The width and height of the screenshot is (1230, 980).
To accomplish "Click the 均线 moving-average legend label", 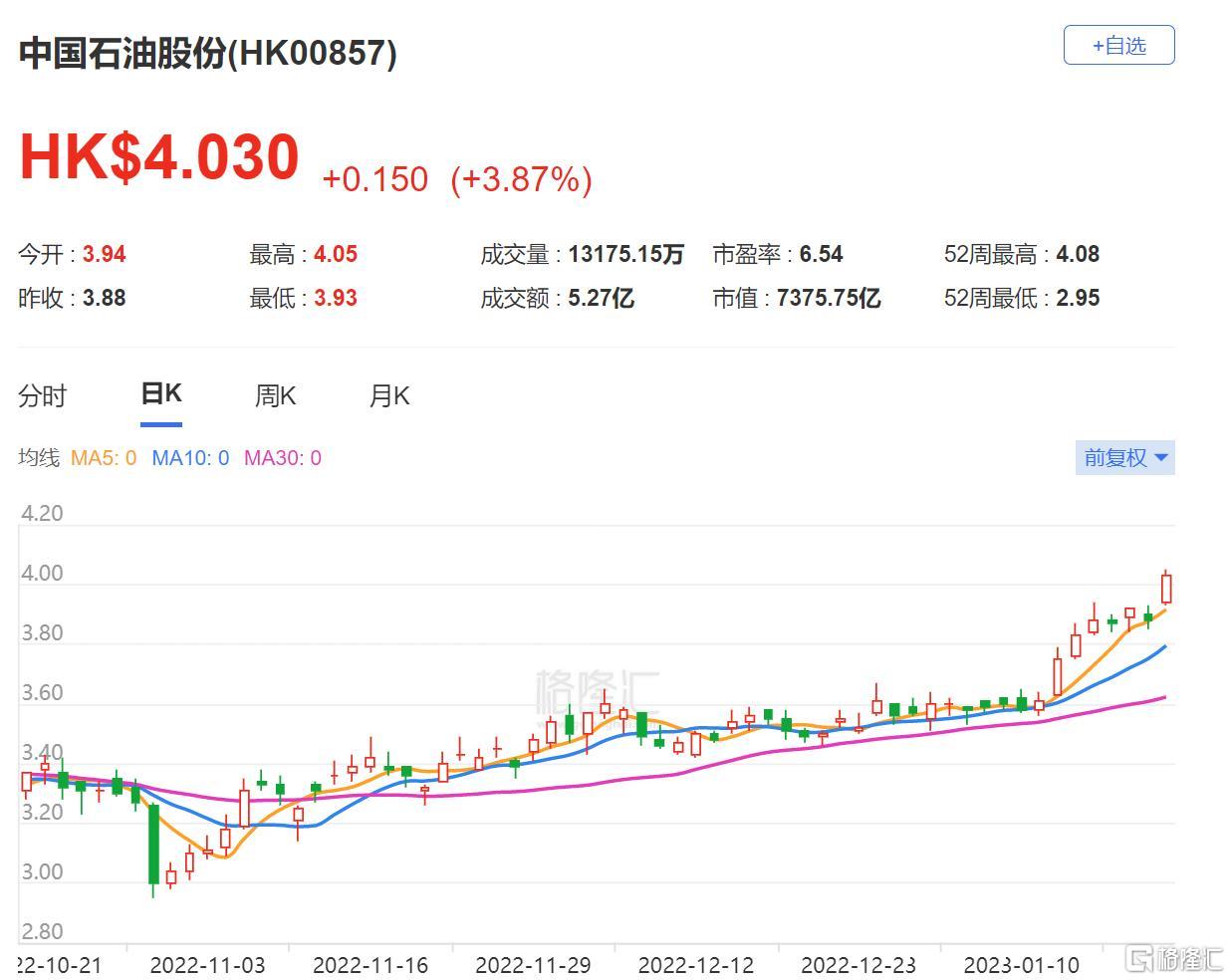I will (39, 458).
